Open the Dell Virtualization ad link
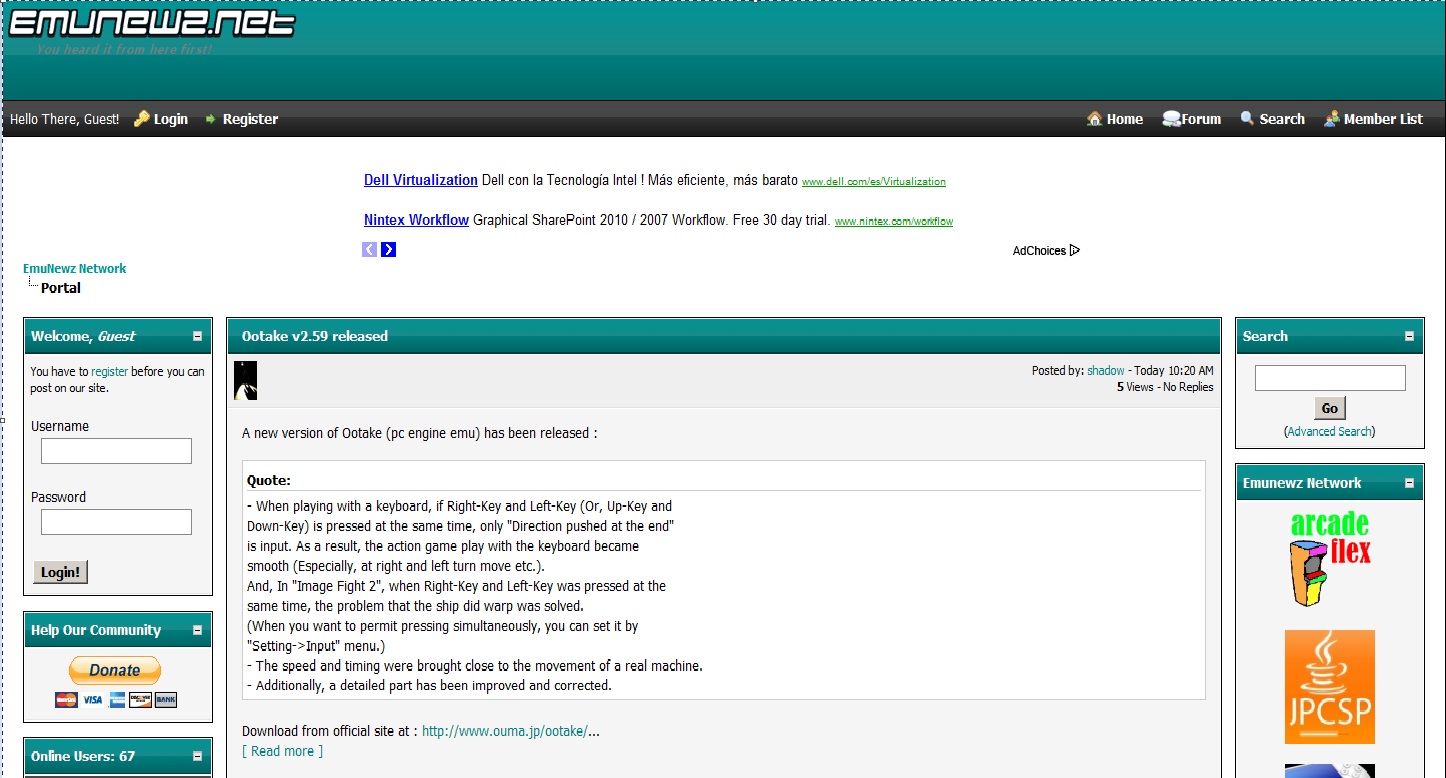 pyautogui.click(x=421, y=180)
